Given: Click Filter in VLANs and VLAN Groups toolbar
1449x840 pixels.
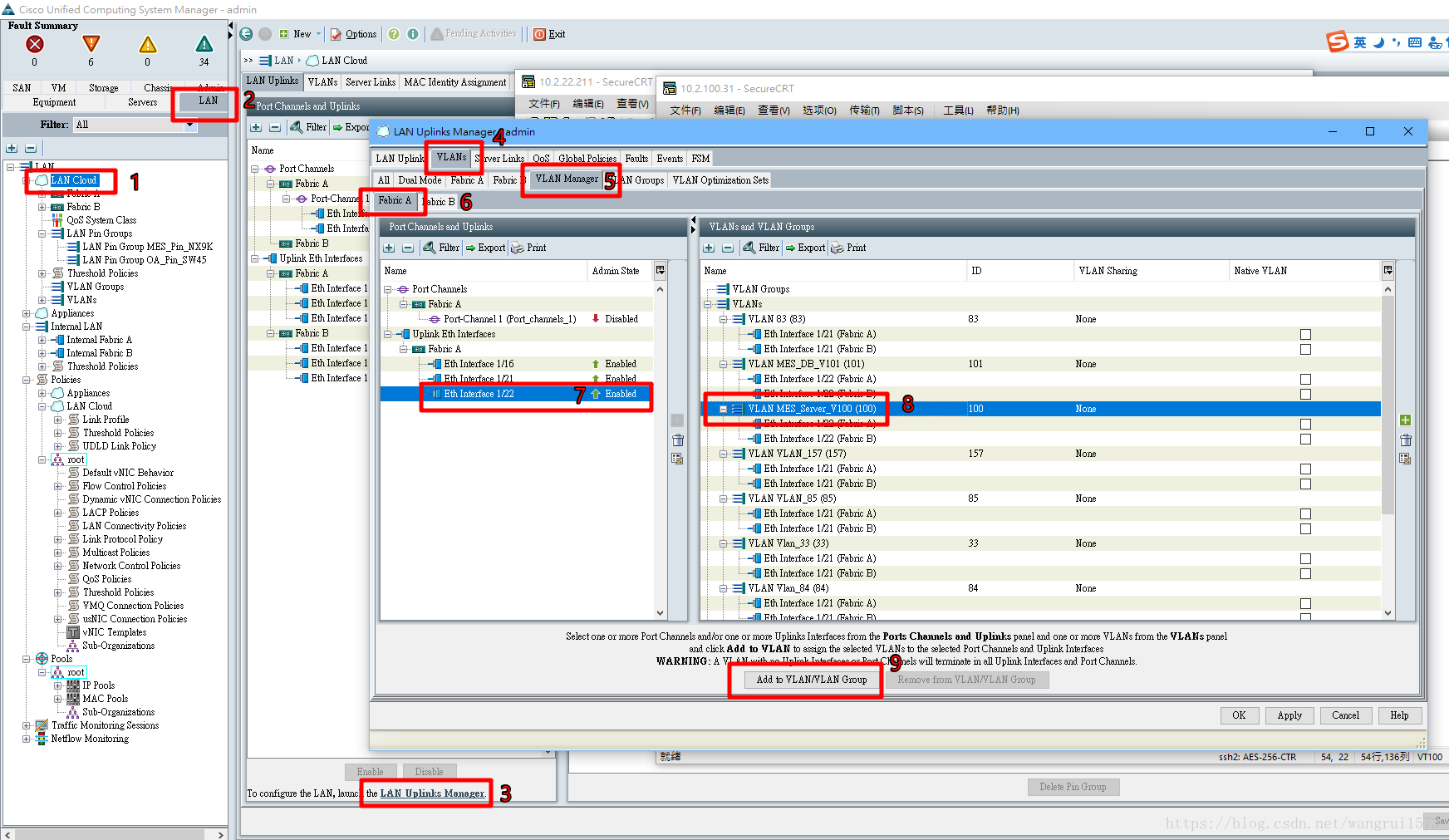Looking at the screenshot, I should 761,248.
